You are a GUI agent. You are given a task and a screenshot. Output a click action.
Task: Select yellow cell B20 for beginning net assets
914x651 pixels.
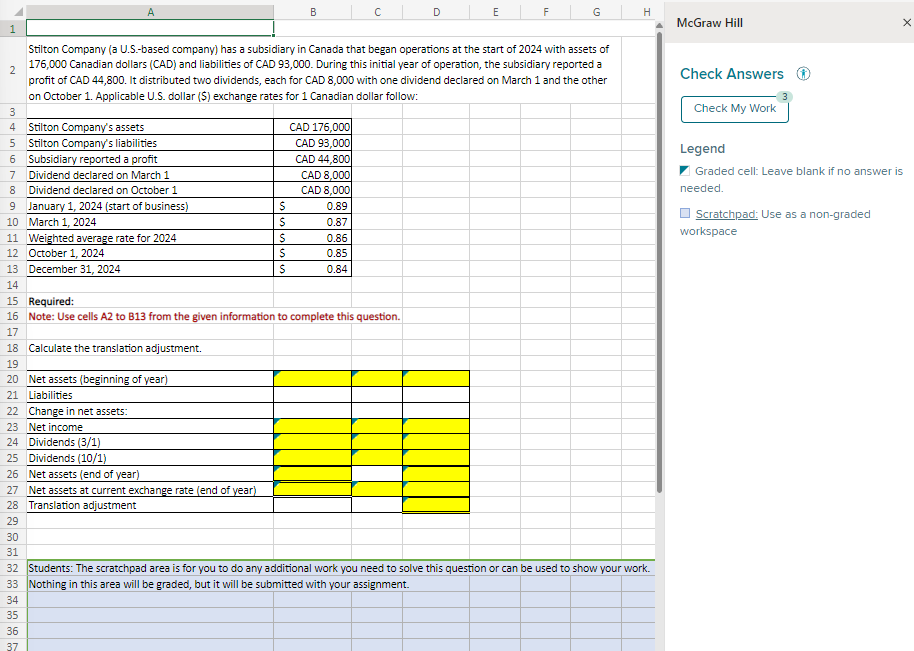pyautogui.click(x=312, y=379)
